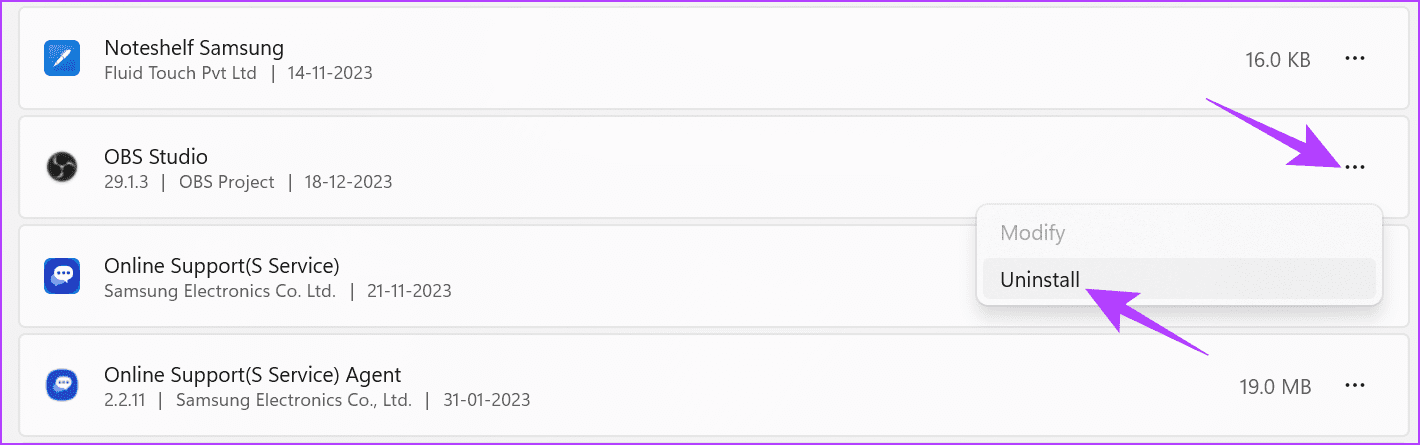Click the Fluid Touch Pvt Ltd publisher text
This screenshot has height=446, width=1420.
[180, 73]
